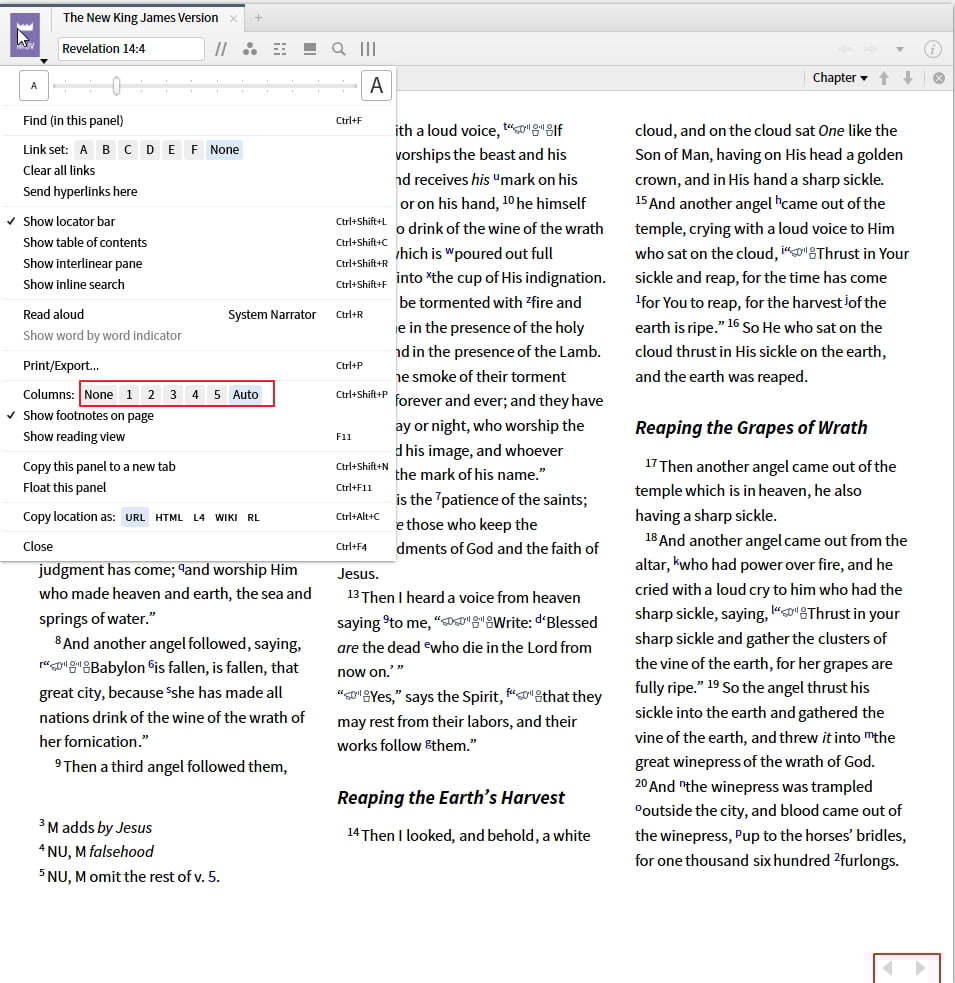Click footnote link to v. 5
This screenshot has height=983, width=955.
pyautogui.click(x=212, y=876)
